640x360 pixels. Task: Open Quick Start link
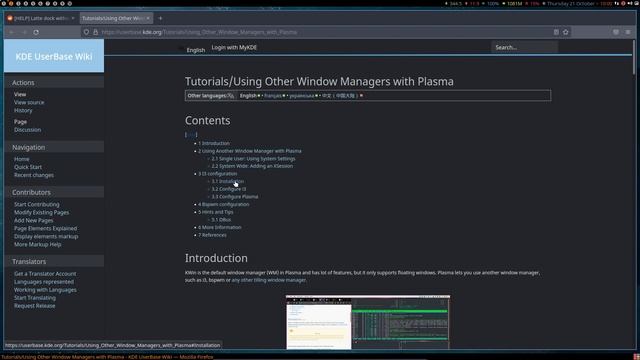click(28, 167)
